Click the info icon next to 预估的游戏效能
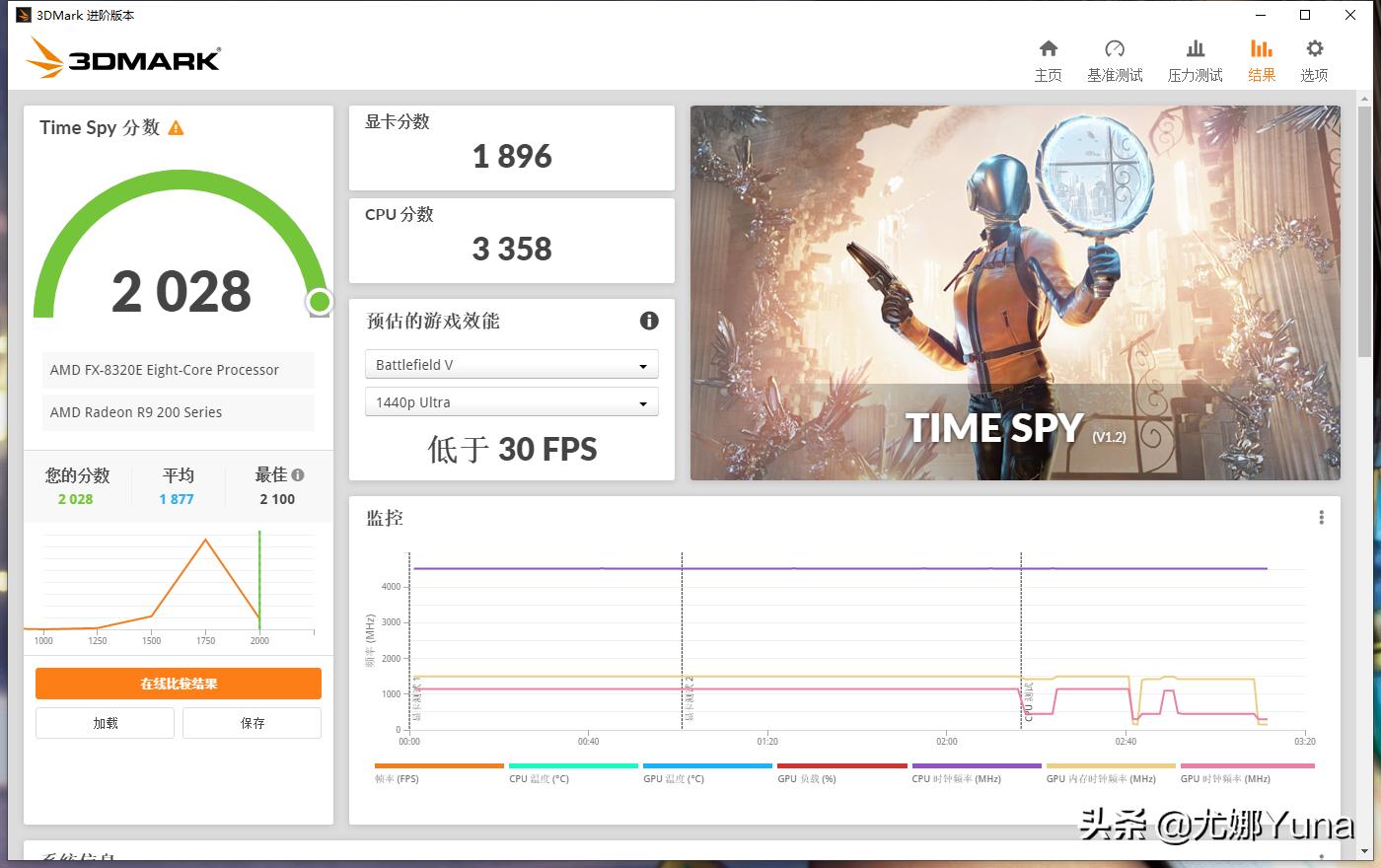Viewport: 1381px width, 868px height. (648, 321)
